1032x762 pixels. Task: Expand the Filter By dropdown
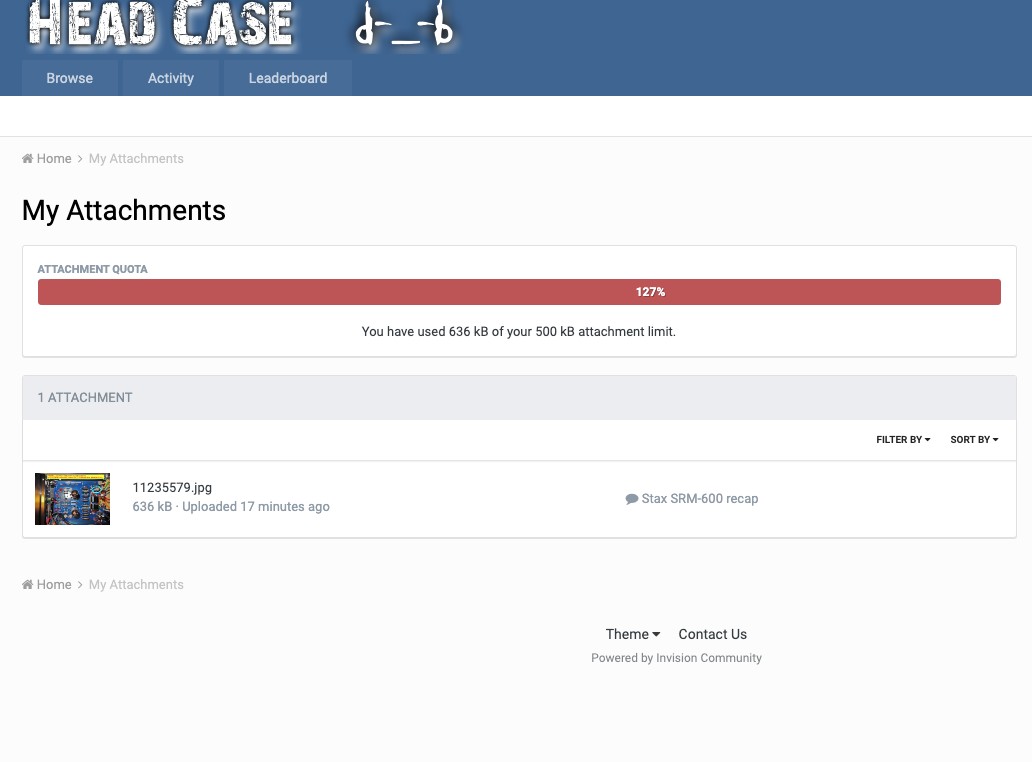click(x=902, y=440)
